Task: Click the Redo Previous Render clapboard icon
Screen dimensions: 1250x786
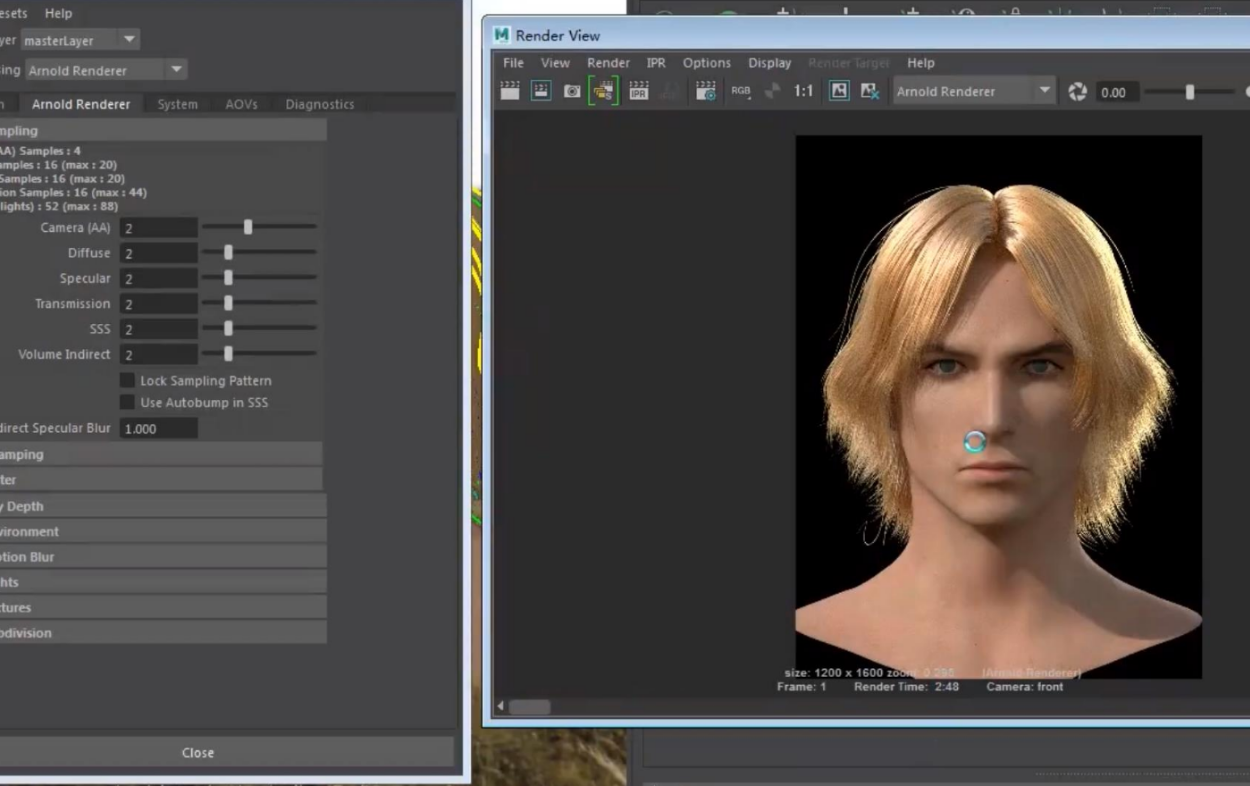Action: pos(510,91)
